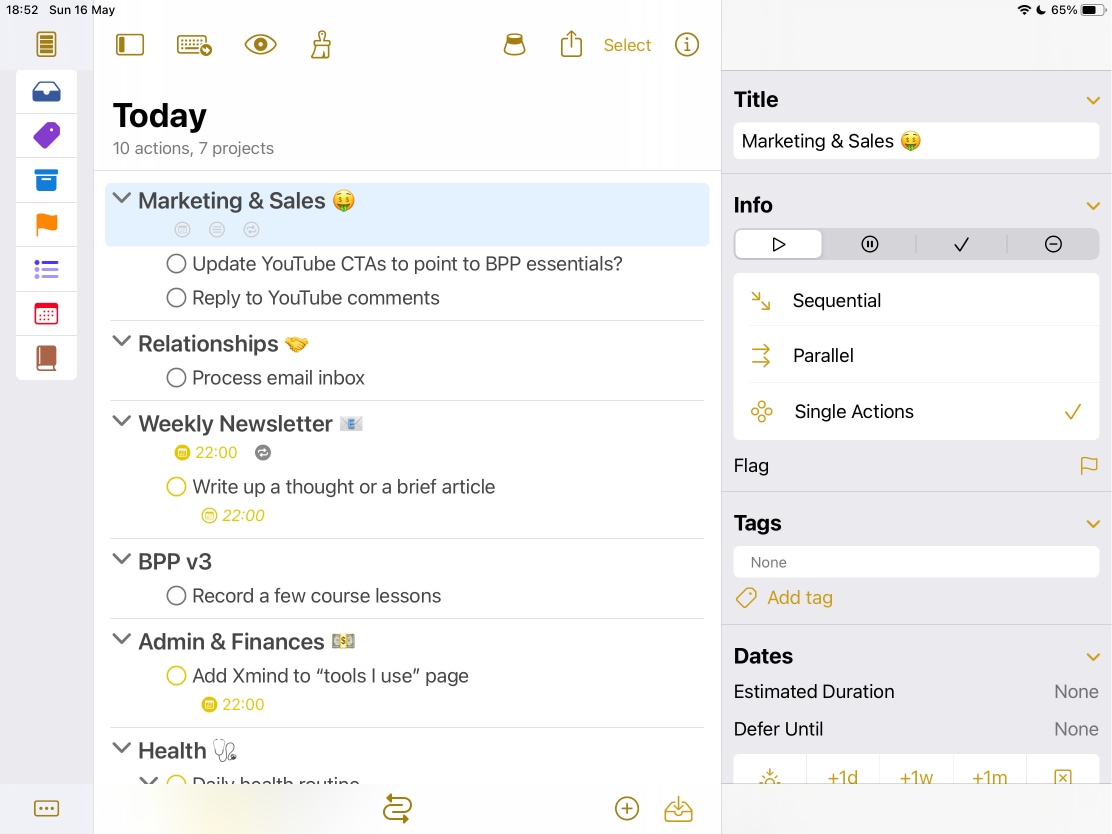Open the purple Tags perspective
Viewport: 1112px width, 834px height.
coord(46,135)
